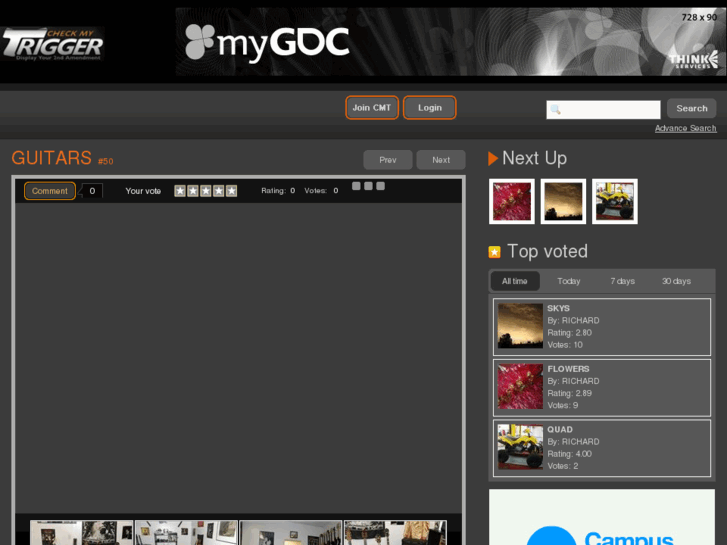Click the Check My Trigger logo
Screen dimensions: 727x545
pyautogui.click(x=52, y=45)
